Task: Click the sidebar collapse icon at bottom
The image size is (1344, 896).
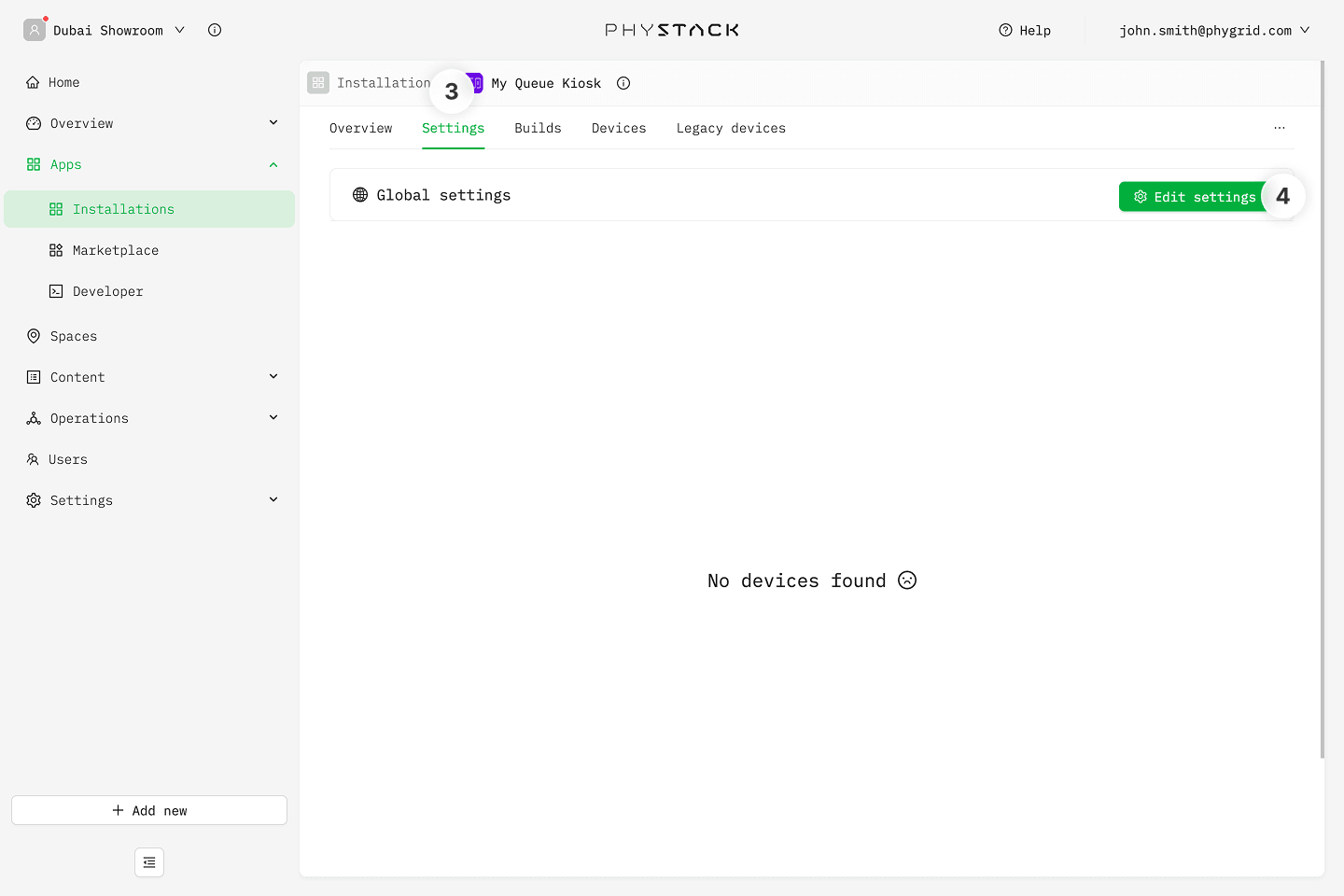Action: coord(149,862)
